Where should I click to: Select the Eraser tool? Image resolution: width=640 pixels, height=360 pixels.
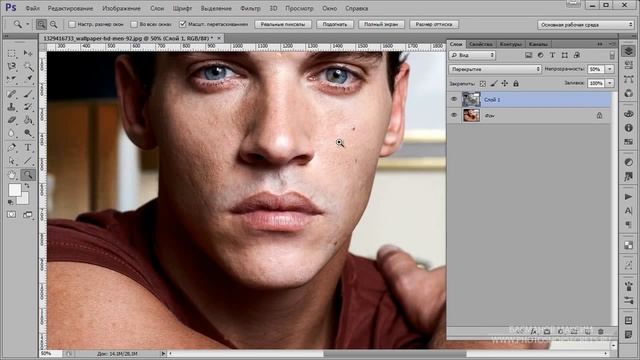pyautogui.click(x=11, y=120)
